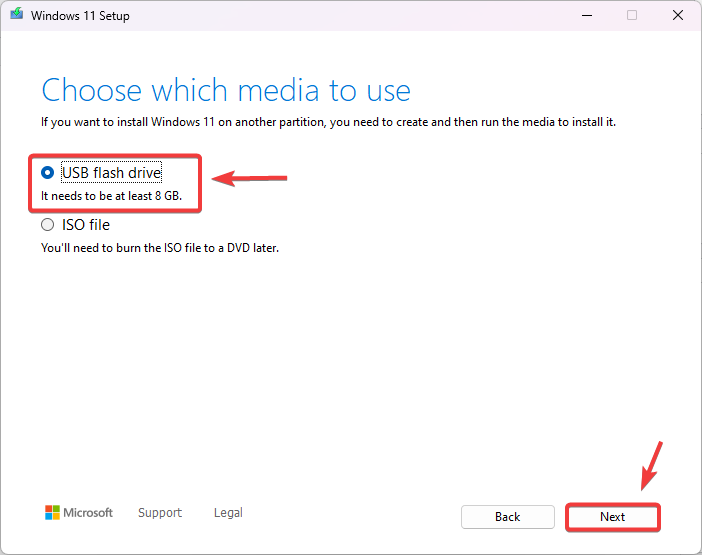Click the 'Windows 11 Setup' title text
The image size is (702, 555).
tap(80, 16)
